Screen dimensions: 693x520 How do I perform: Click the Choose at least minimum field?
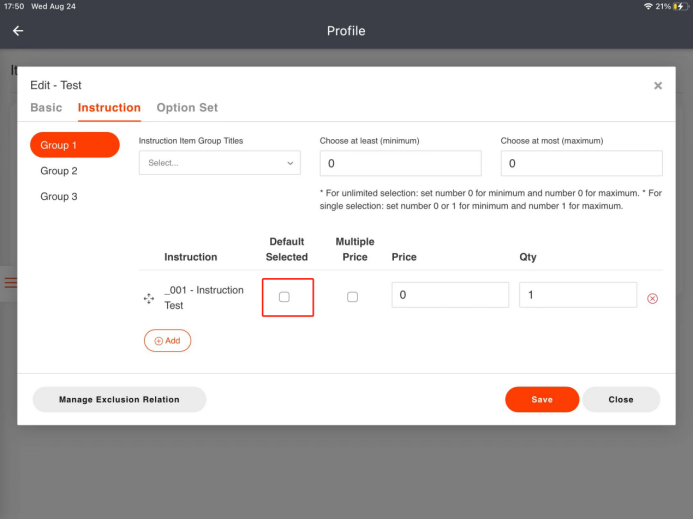pyautogui.click(x=400, y=163)
